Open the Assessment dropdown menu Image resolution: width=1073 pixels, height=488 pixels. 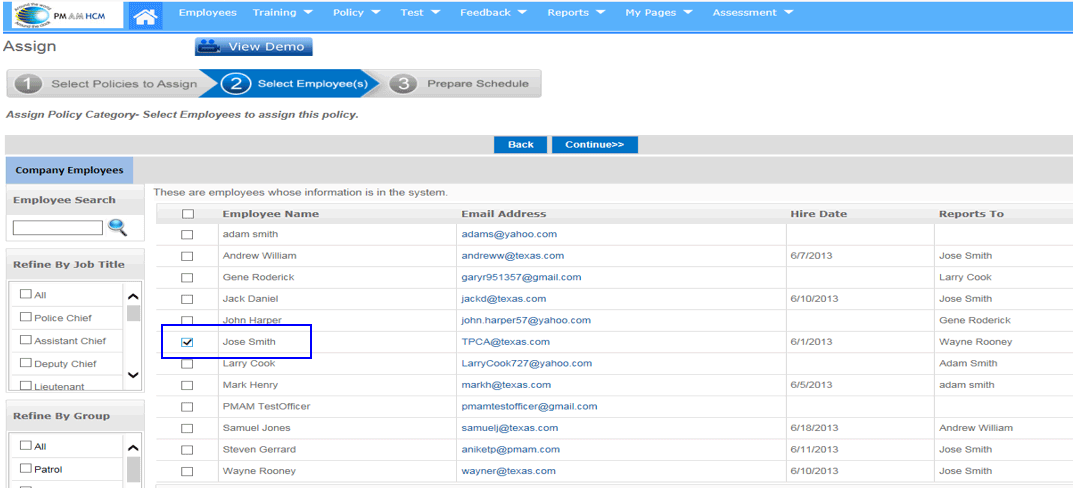752,13
